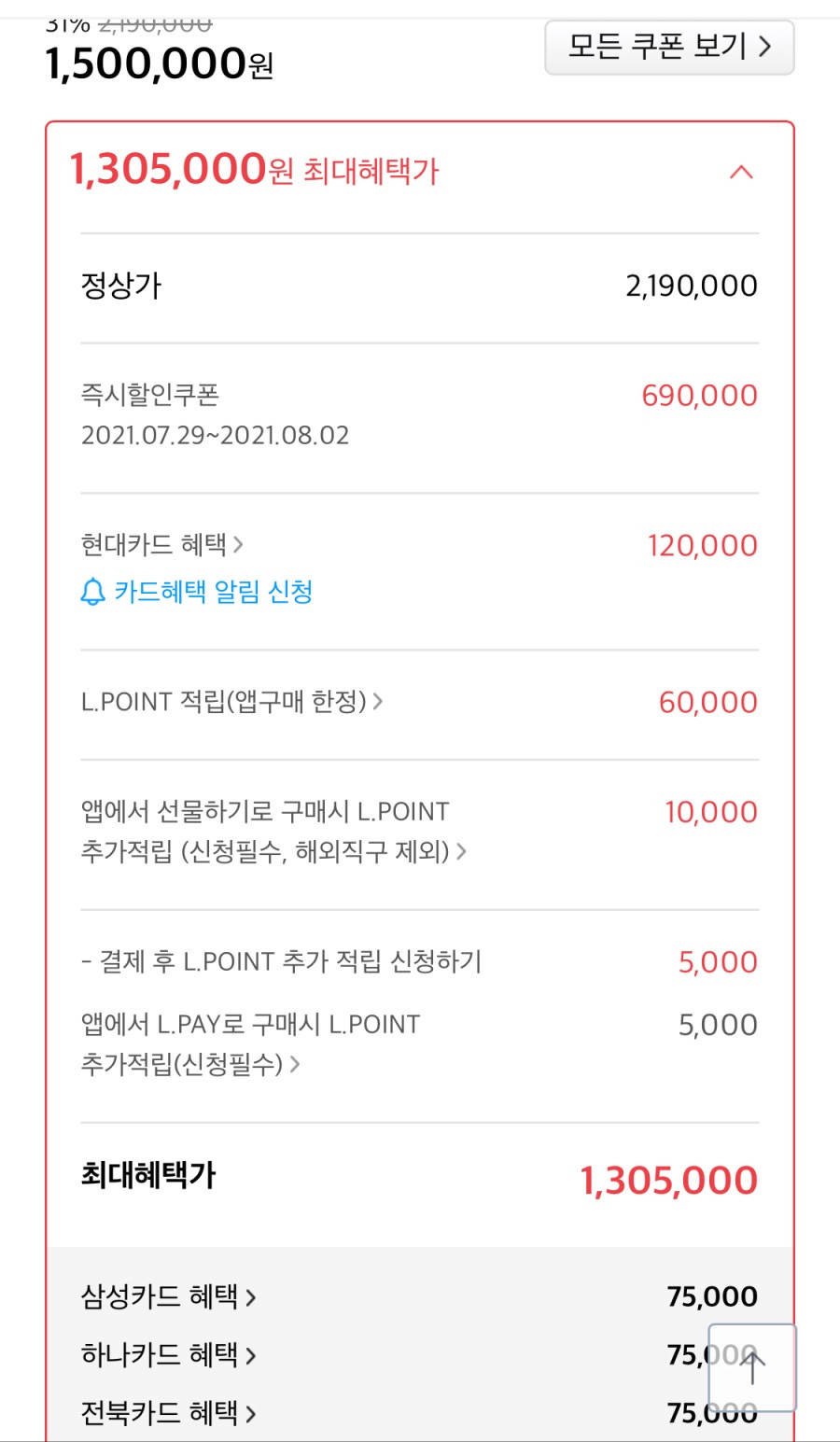The height and width of the screenshot is (1442, 840).
Task: Tap the bell icon for card benefit alerts
Action: pos(92,592)
